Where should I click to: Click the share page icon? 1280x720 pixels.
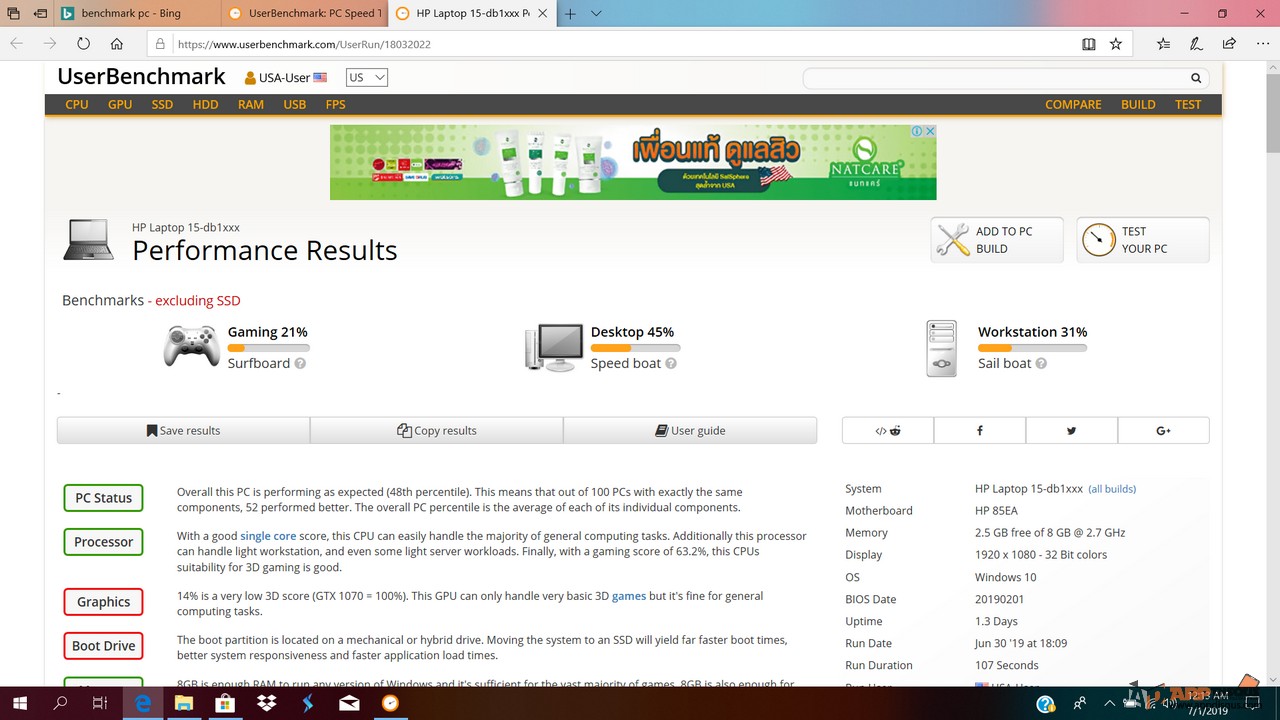coord(1229,44)
